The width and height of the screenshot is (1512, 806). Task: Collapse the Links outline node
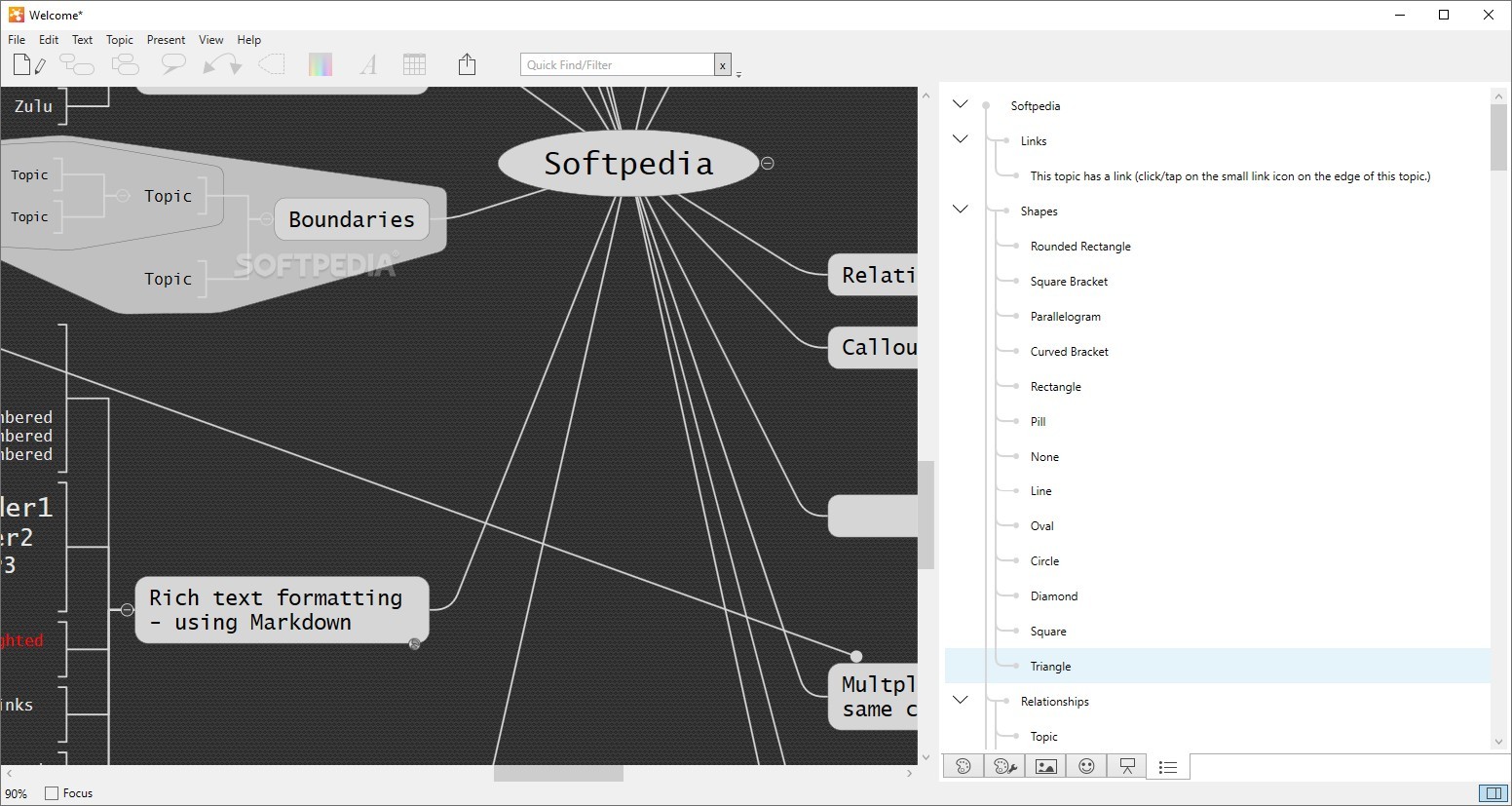(x=961, y=139)
